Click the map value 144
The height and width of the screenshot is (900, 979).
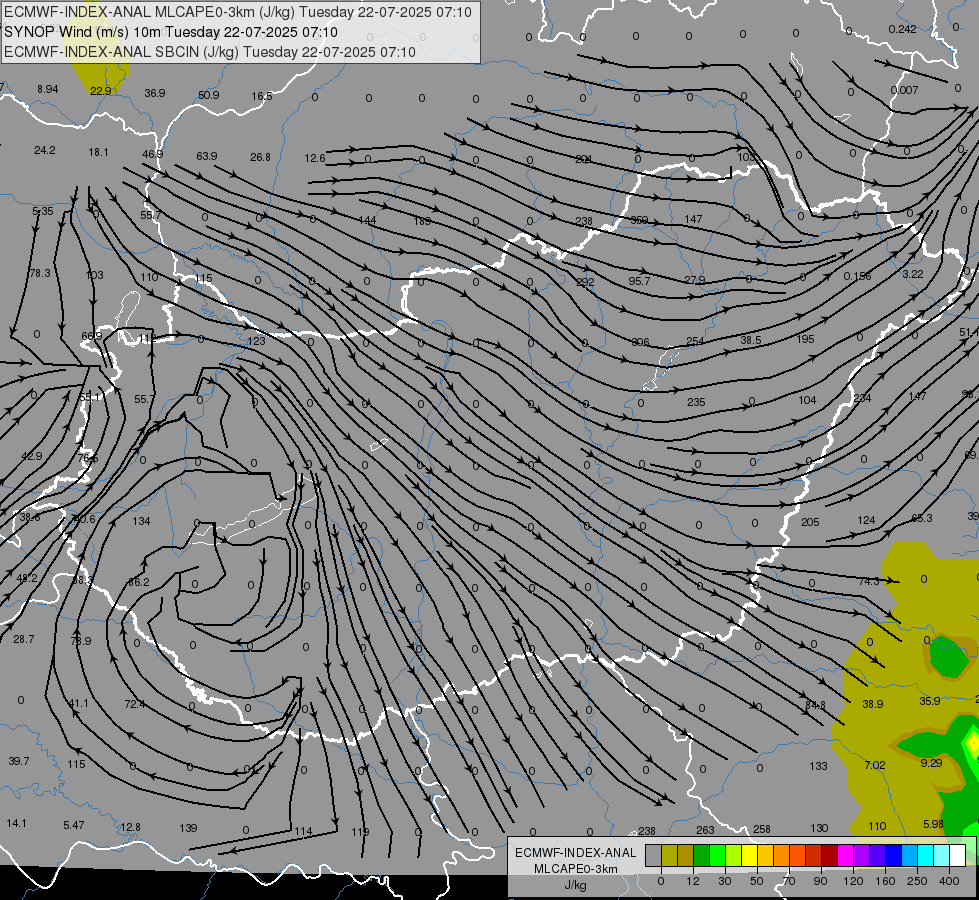click(x=367, y=220)
